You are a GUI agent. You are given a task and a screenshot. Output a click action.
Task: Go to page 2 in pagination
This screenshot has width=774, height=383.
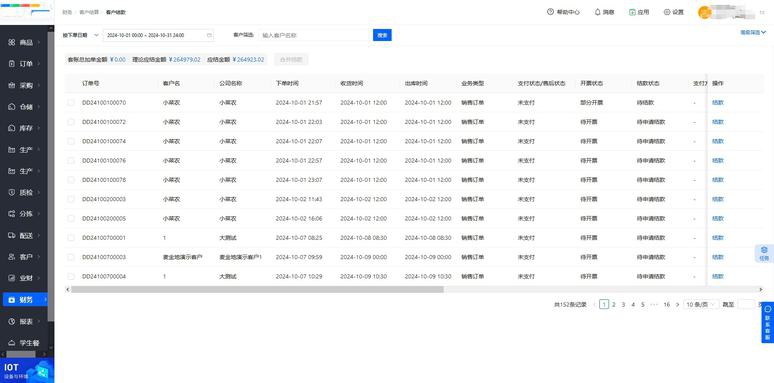pos(614,305)
